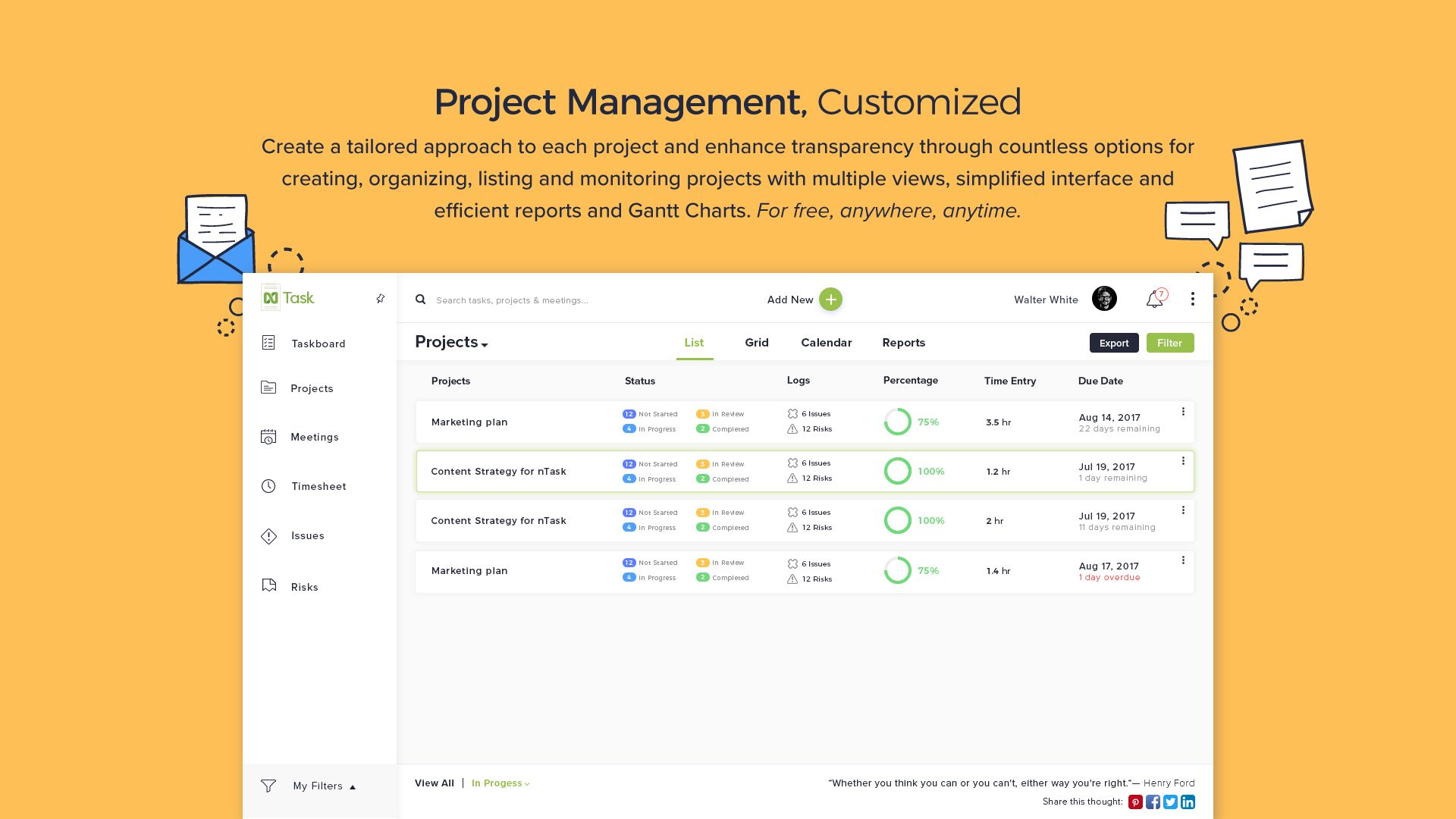Share the quote via LinkedIn icon
This screenshot has width=1456, height=819.
(1188, 802)
